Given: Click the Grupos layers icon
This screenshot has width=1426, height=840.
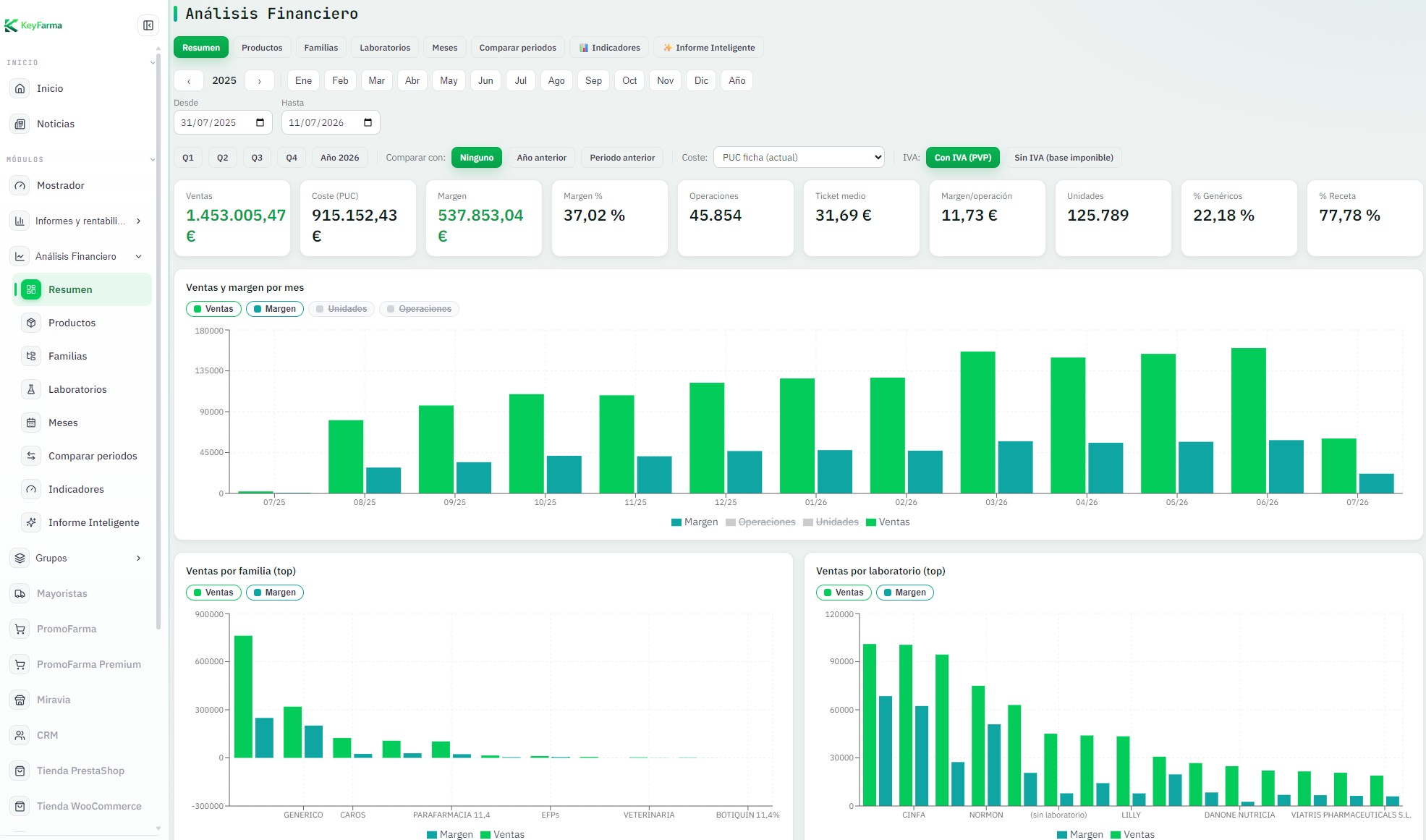Looking at the screenshot, I should pos(20,558).
